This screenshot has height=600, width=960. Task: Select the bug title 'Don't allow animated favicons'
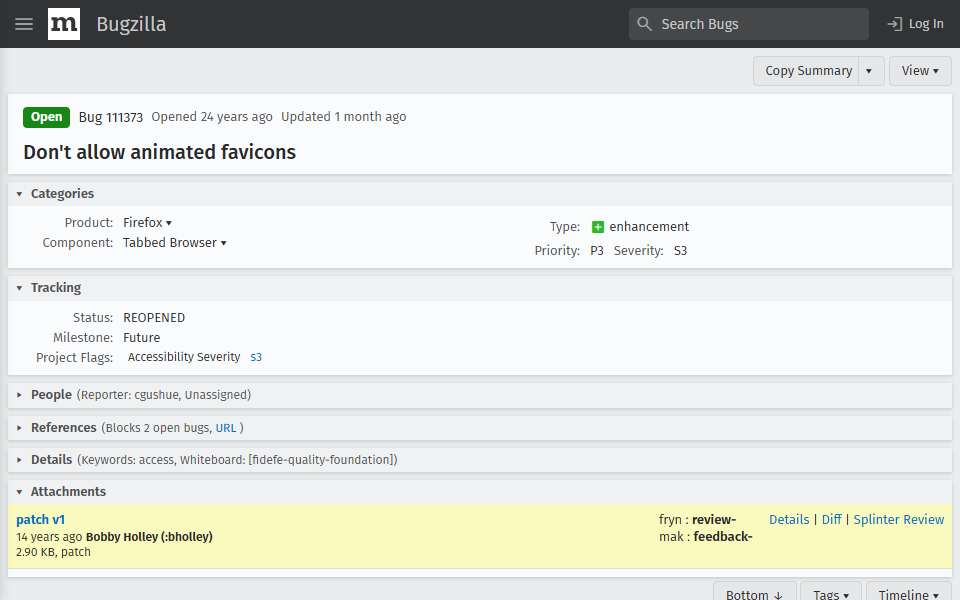coord(159,152)
